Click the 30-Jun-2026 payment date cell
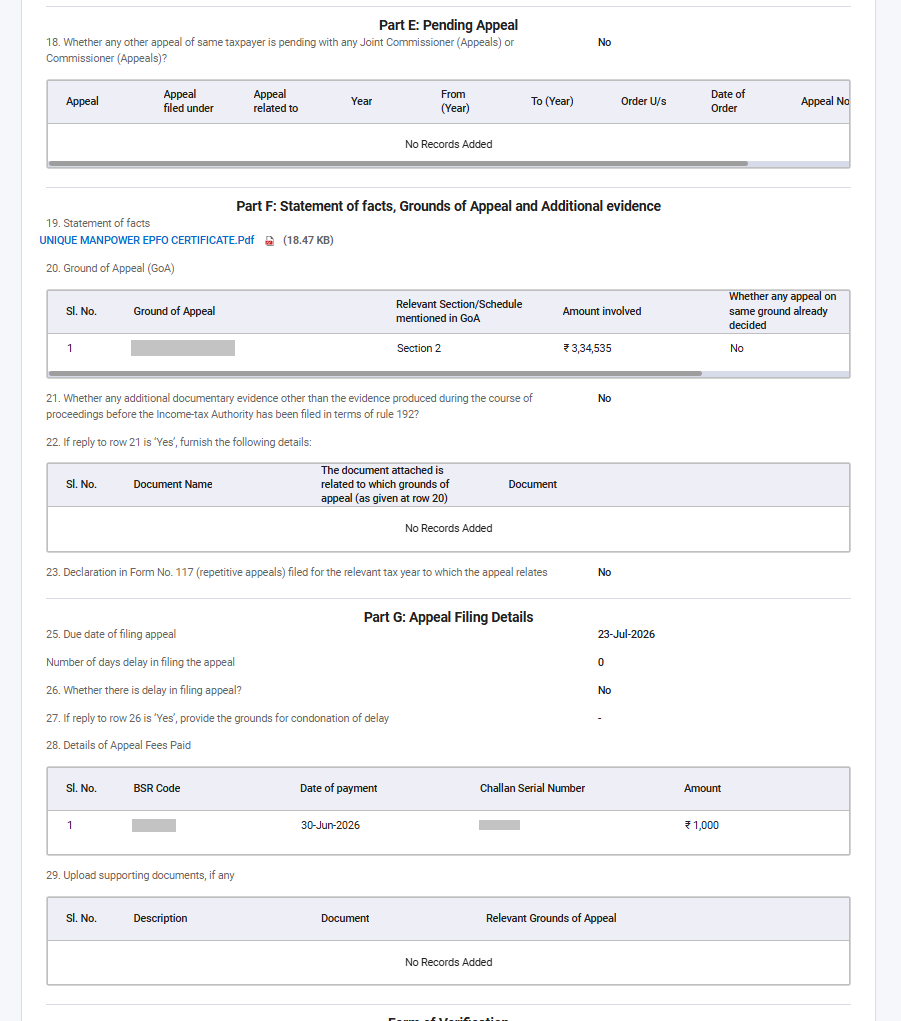901x1021 pixels. 330,825
